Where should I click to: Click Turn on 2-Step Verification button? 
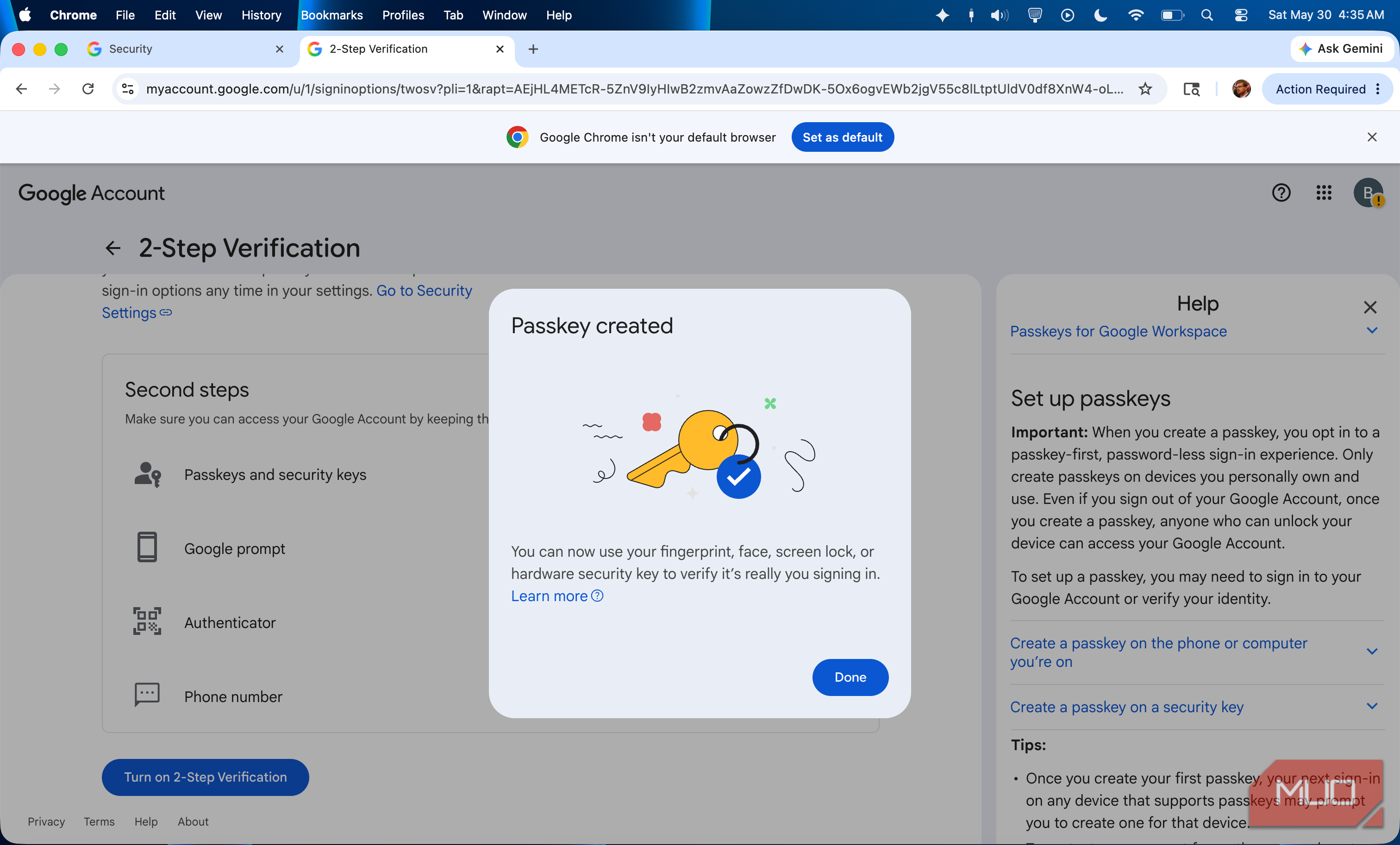pyautogui.click(x=205, y=777)
